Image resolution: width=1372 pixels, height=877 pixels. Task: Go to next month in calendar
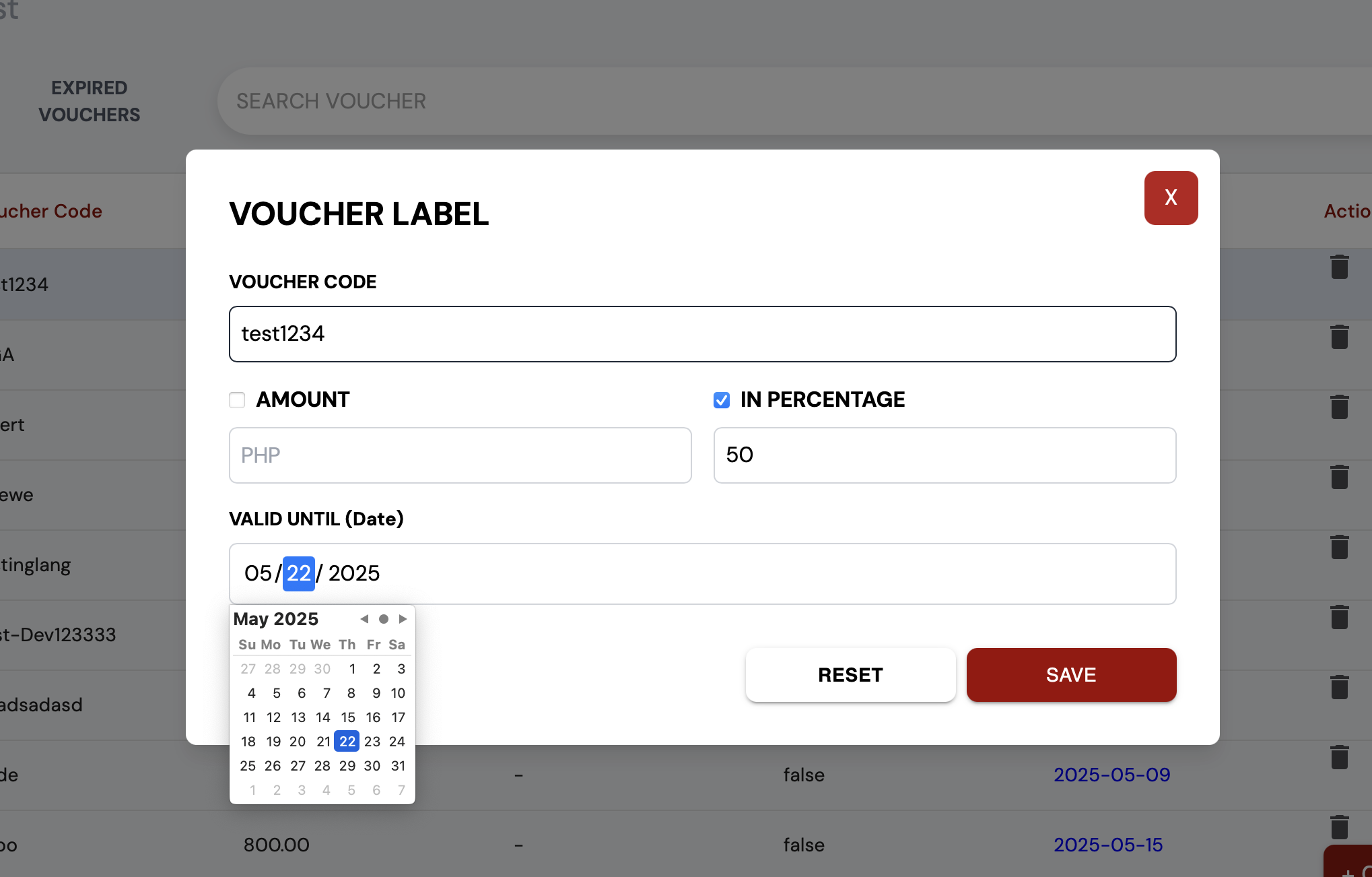pyautogui.click(x=403, y=619)
